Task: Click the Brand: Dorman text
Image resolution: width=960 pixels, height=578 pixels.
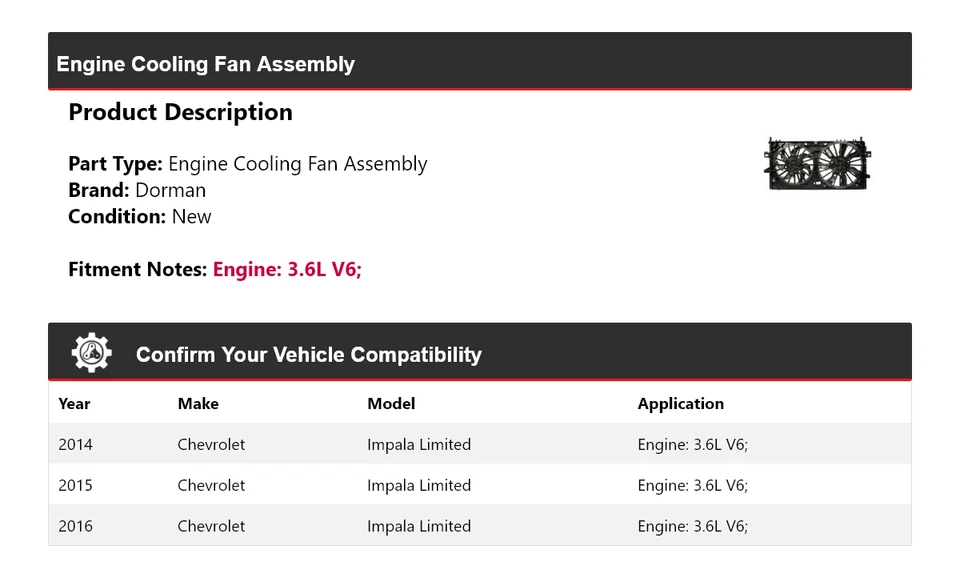Action: pyautogui.click(x=137, y=190)
